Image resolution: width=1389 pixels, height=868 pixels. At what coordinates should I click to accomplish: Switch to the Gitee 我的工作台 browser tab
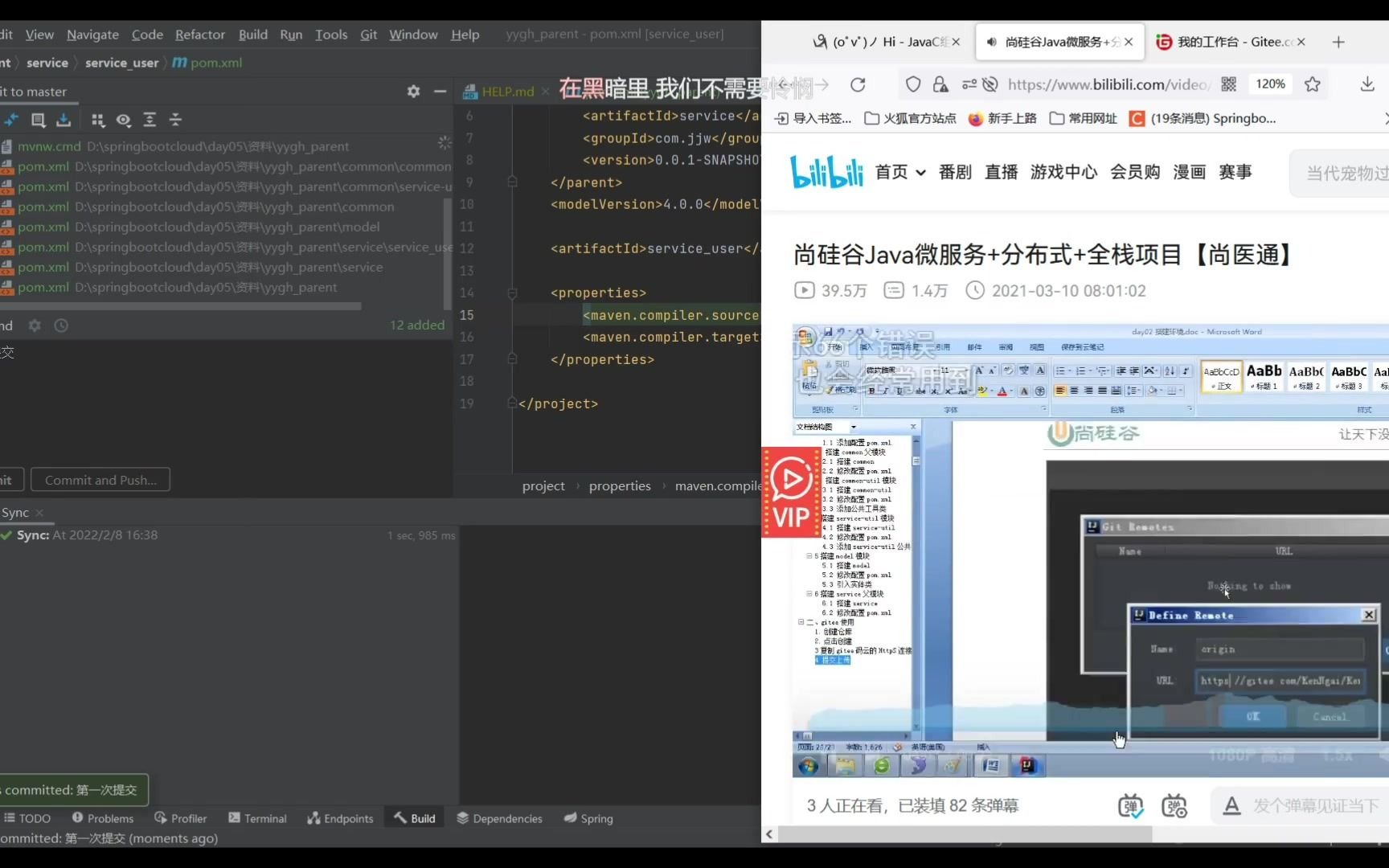coord(1231,42)
